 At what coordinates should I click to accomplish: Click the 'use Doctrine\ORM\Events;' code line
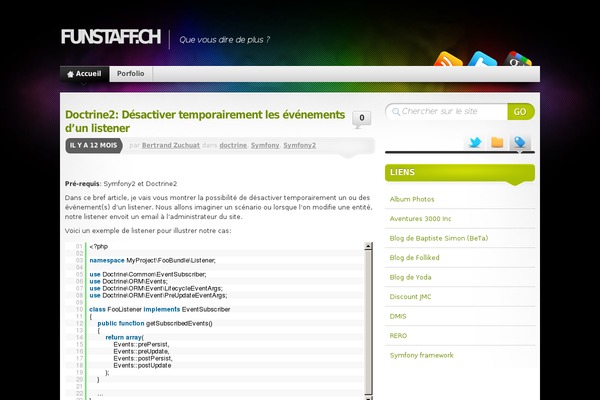point(128,281)
